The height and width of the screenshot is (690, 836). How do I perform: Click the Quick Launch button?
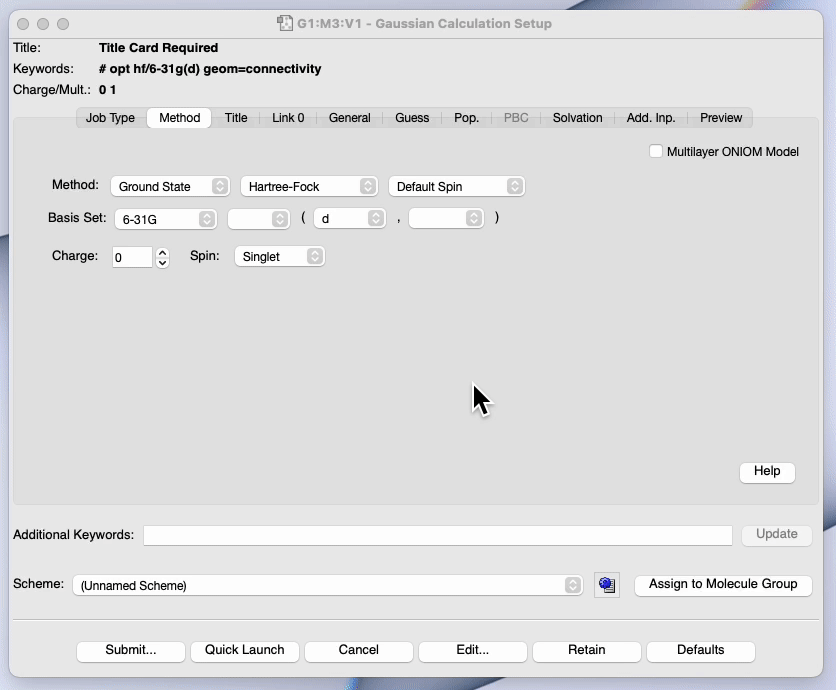click(245, 651)
